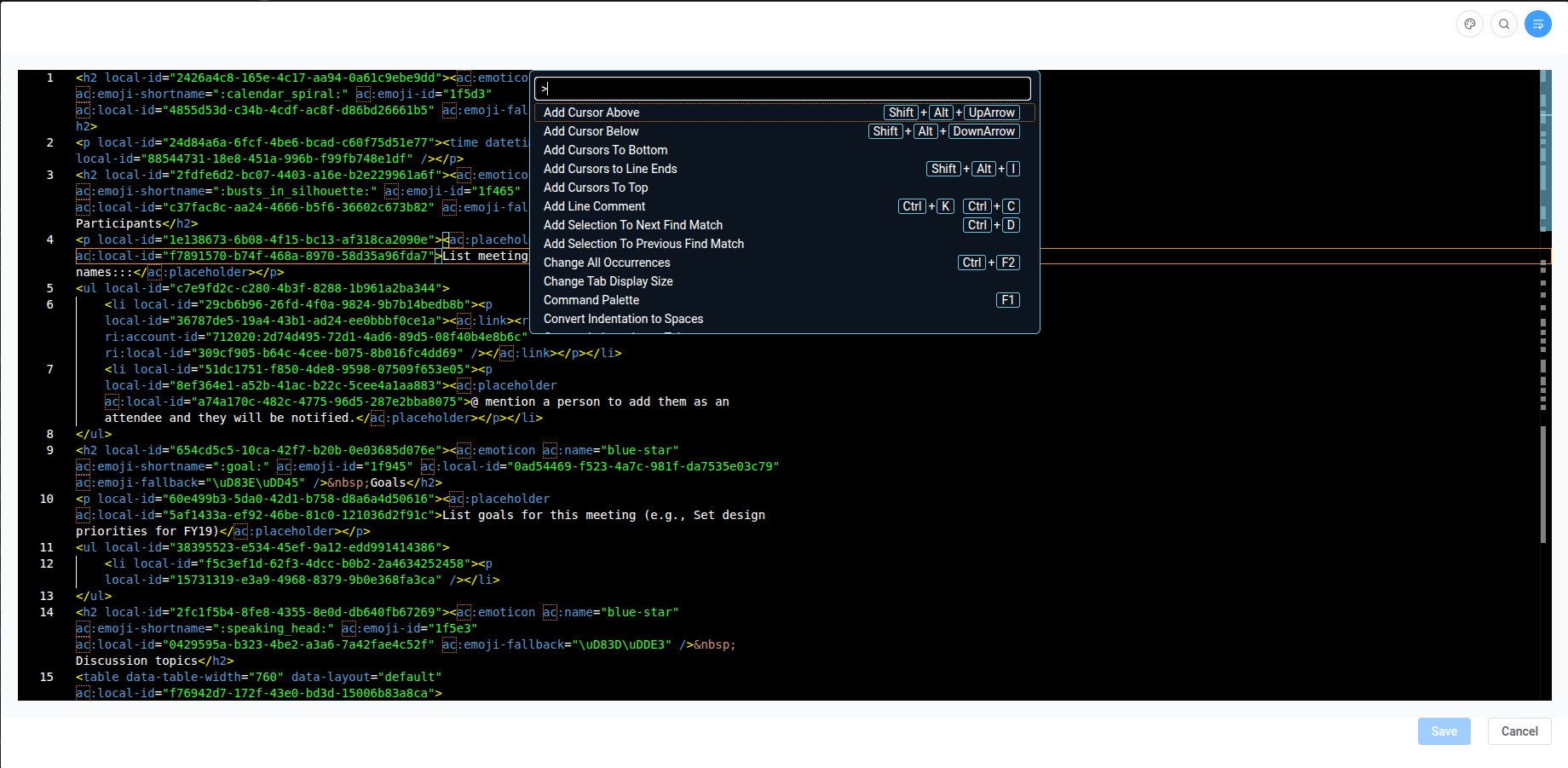The width and height of the screenshot is (1568, 768).
Task: Choose Convert Indentation to Spaces
Action: 623,319
